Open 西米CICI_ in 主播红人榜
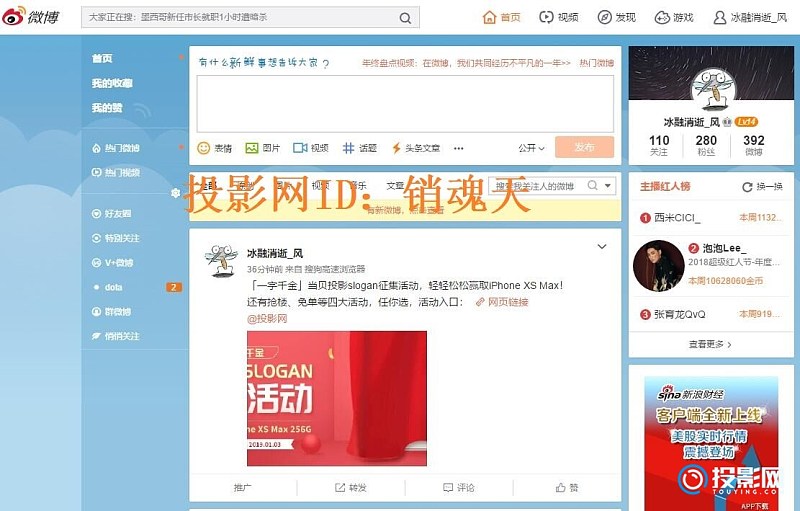800x511 pixels. tap(678, 218)
